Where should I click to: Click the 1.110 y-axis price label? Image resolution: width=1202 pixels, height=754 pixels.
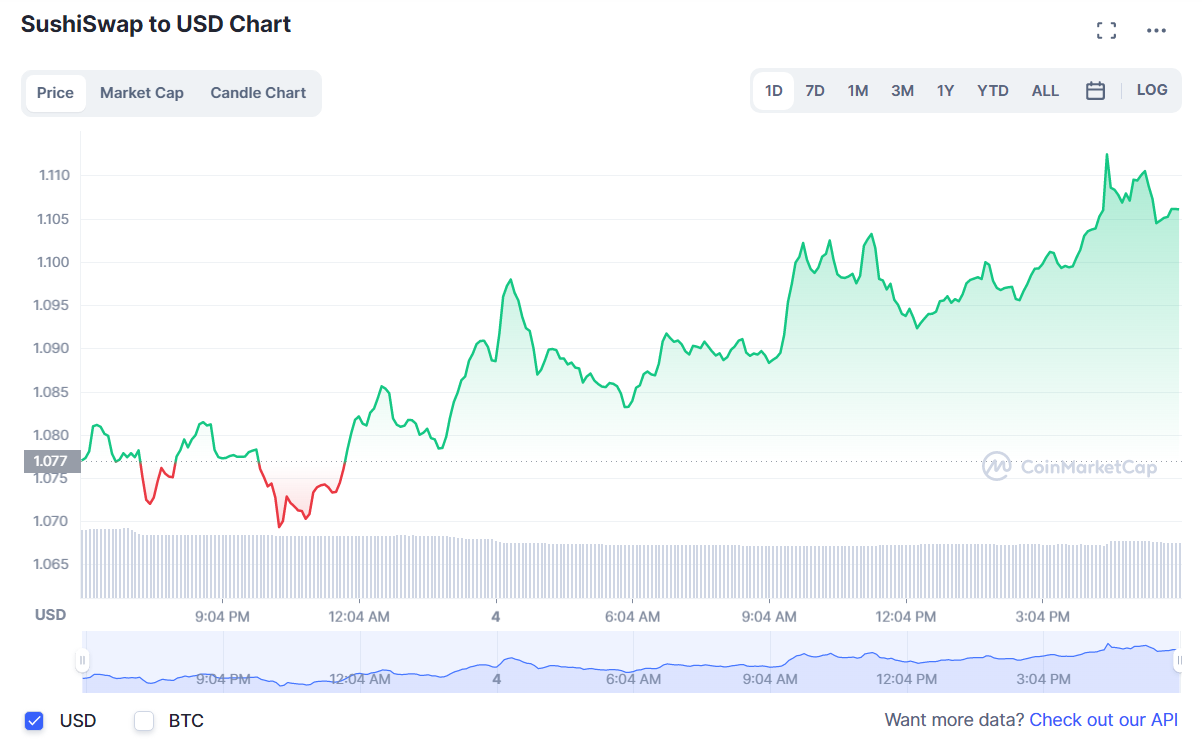point(54,175)
